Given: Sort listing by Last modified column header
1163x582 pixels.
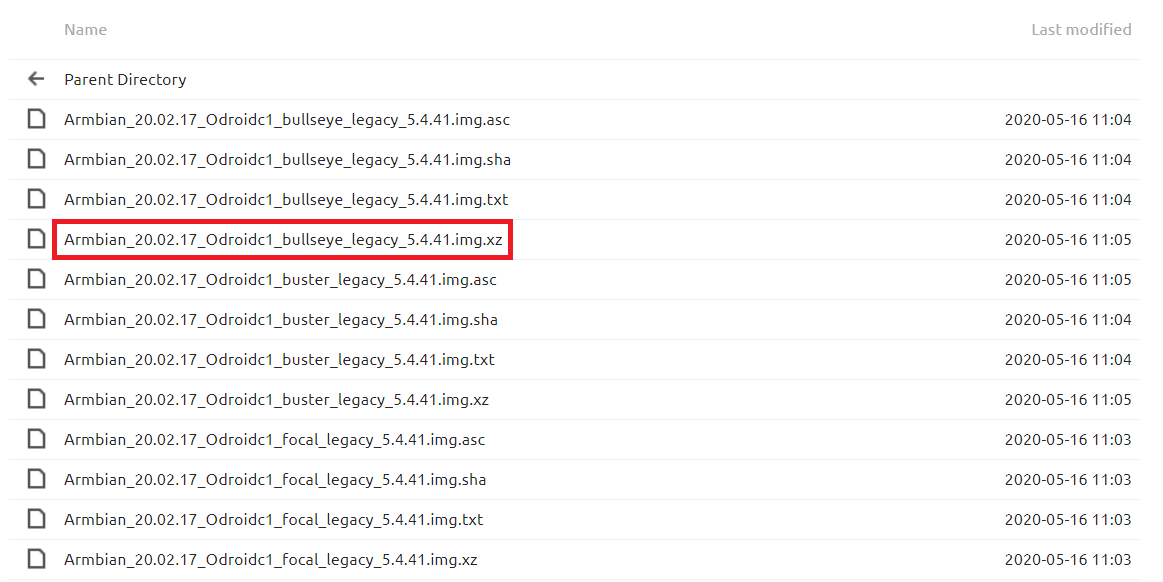Looking at the screenshot, I should click(x=1081, y=30).
